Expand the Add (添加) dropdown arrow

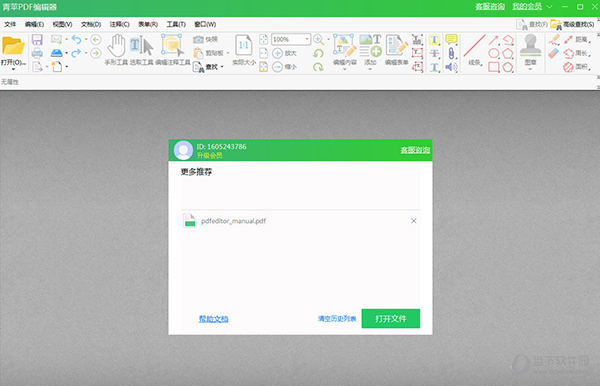(370, 69)
